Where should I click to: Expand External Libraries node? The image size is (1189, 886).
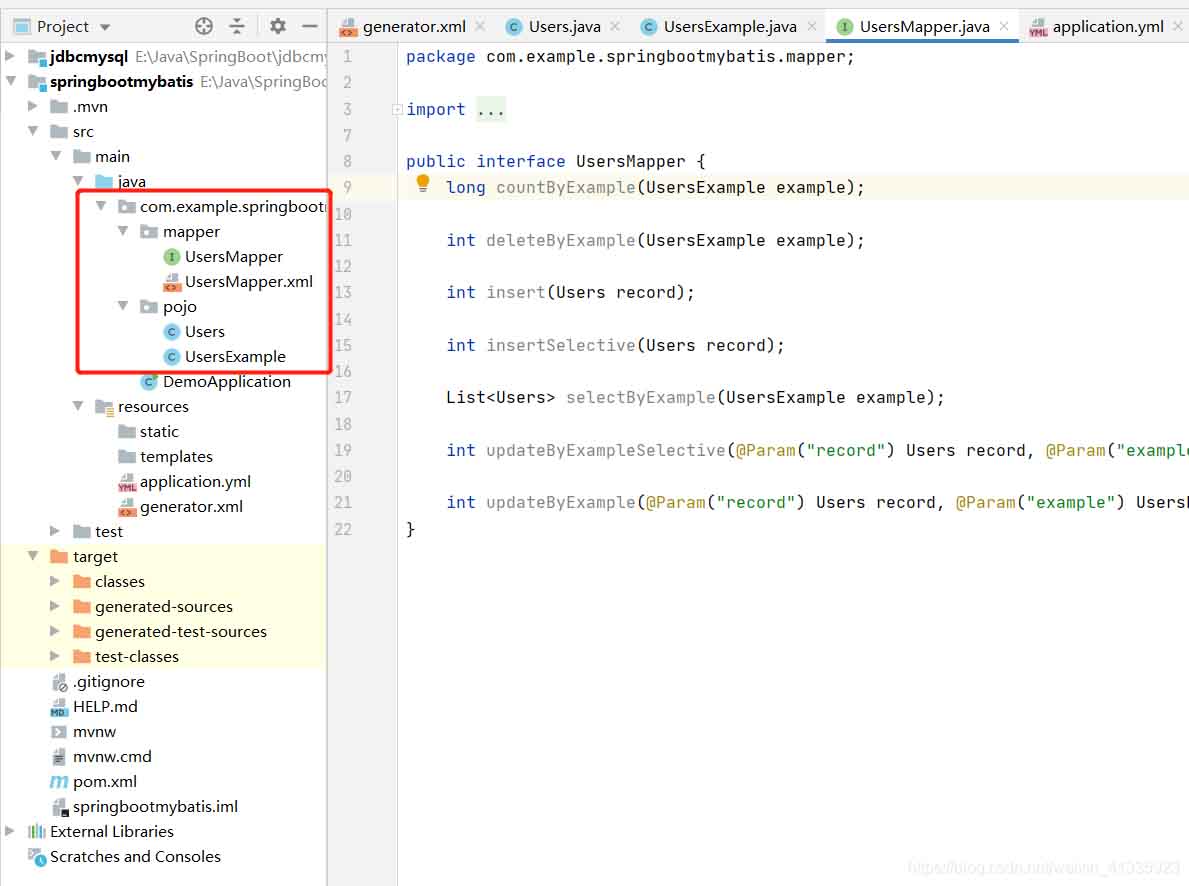[x=10, y=832]
